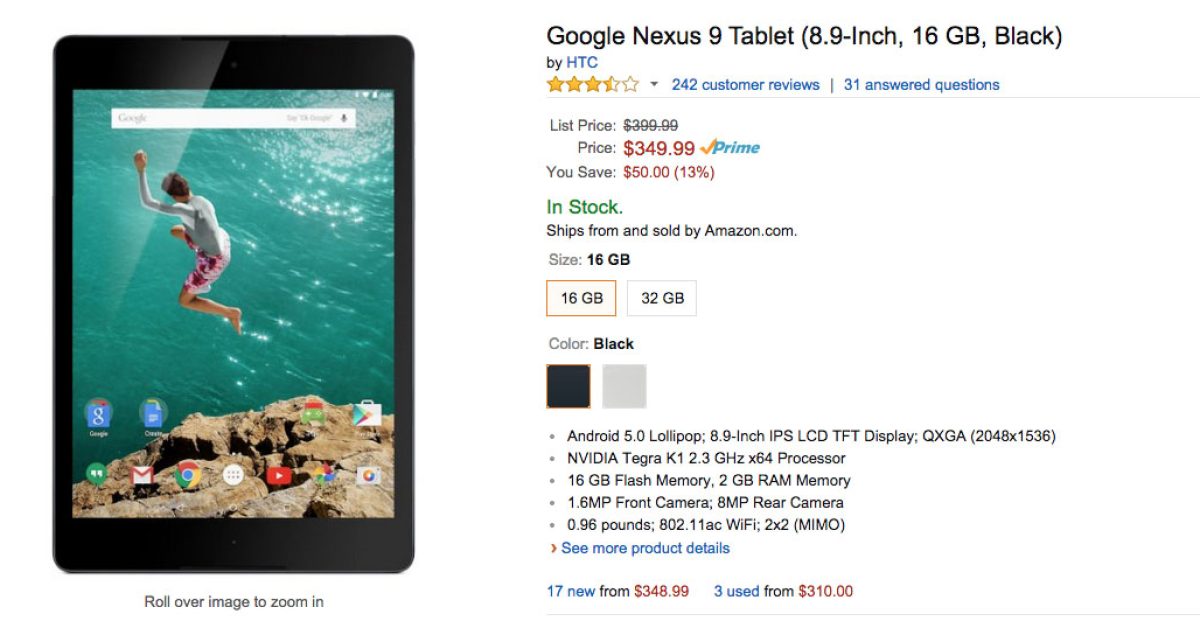Choose the White color swatch

coord(624,386)
